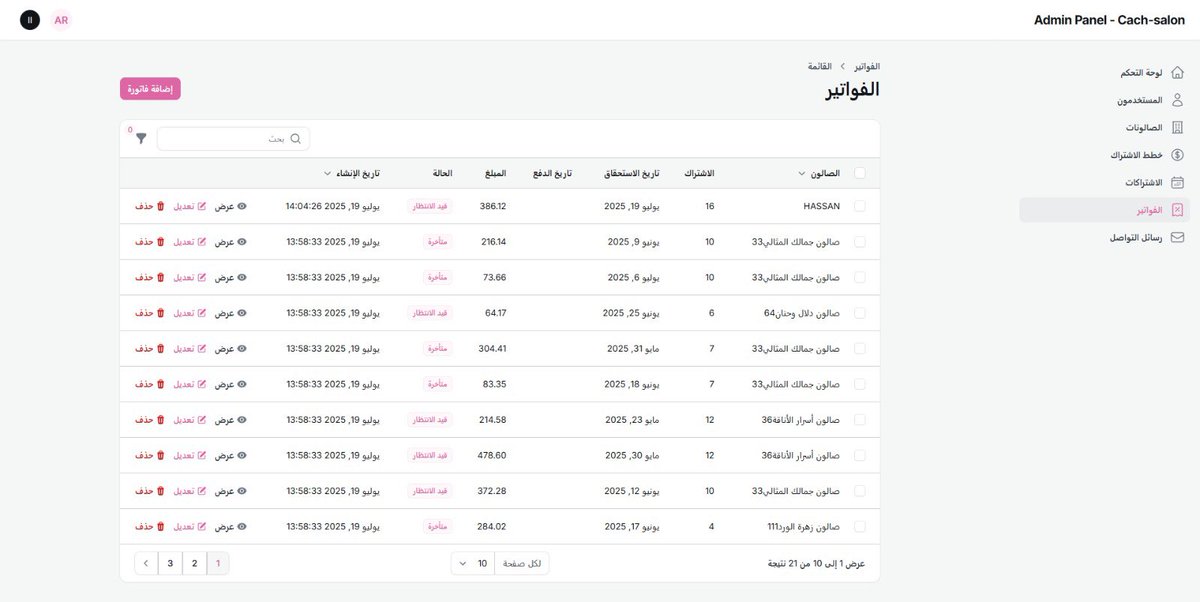This screenshot has width=1200, height=602.
Task: Select pagination page 1
Action: tap(218, 563)
